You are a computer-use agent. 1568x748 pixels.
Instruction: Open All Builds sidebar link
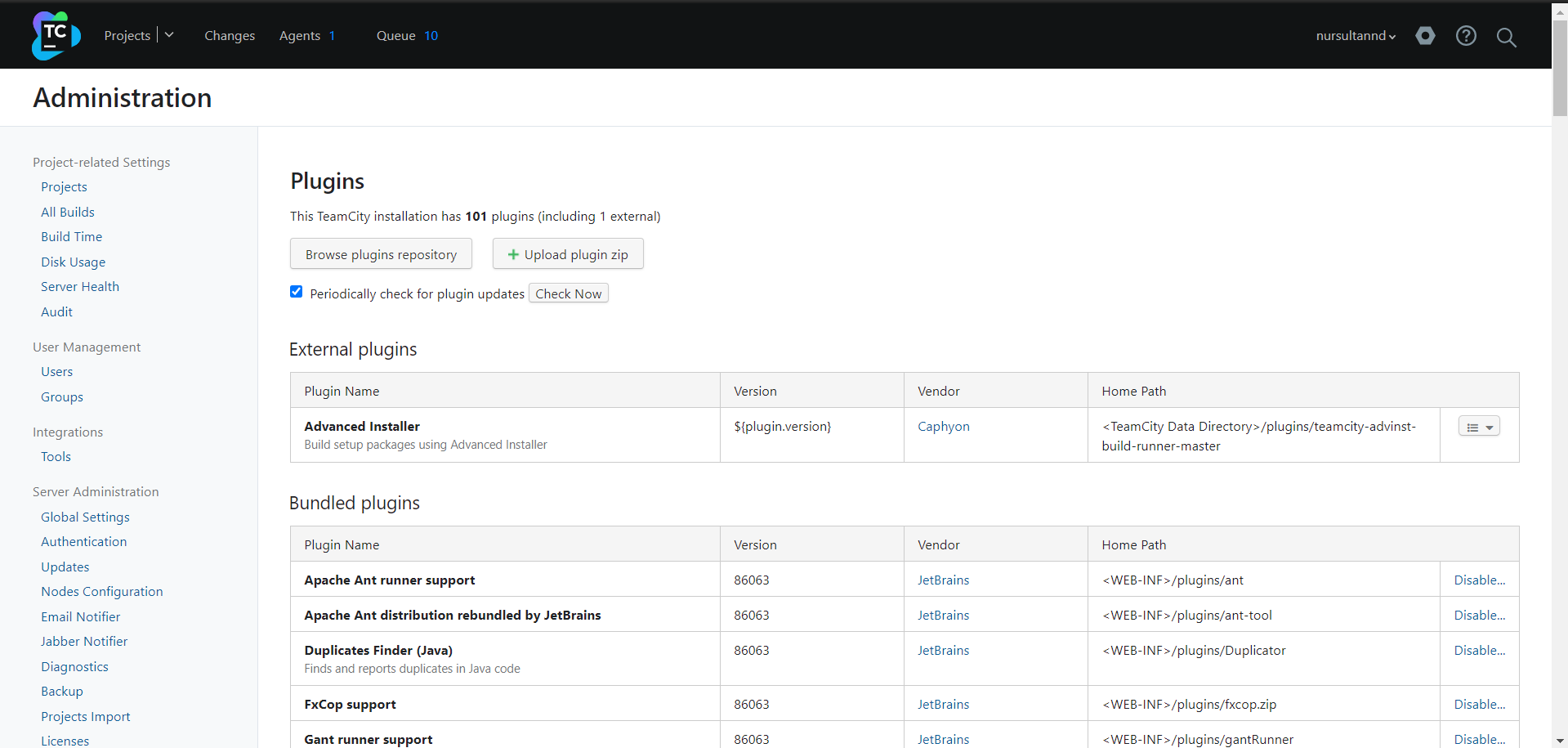pyautogui.click(x=68, y=213)
